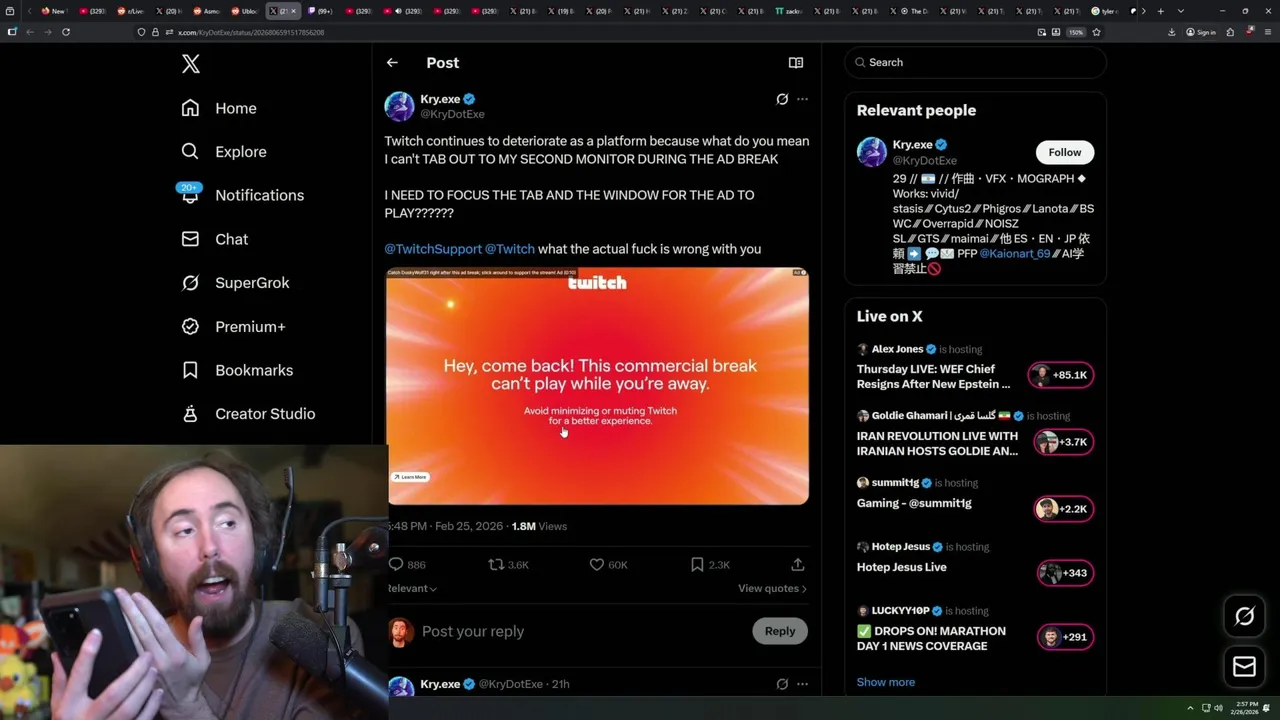Switch to the r/Live Reddit tab
1280x720 pixels.
point(131,11)
